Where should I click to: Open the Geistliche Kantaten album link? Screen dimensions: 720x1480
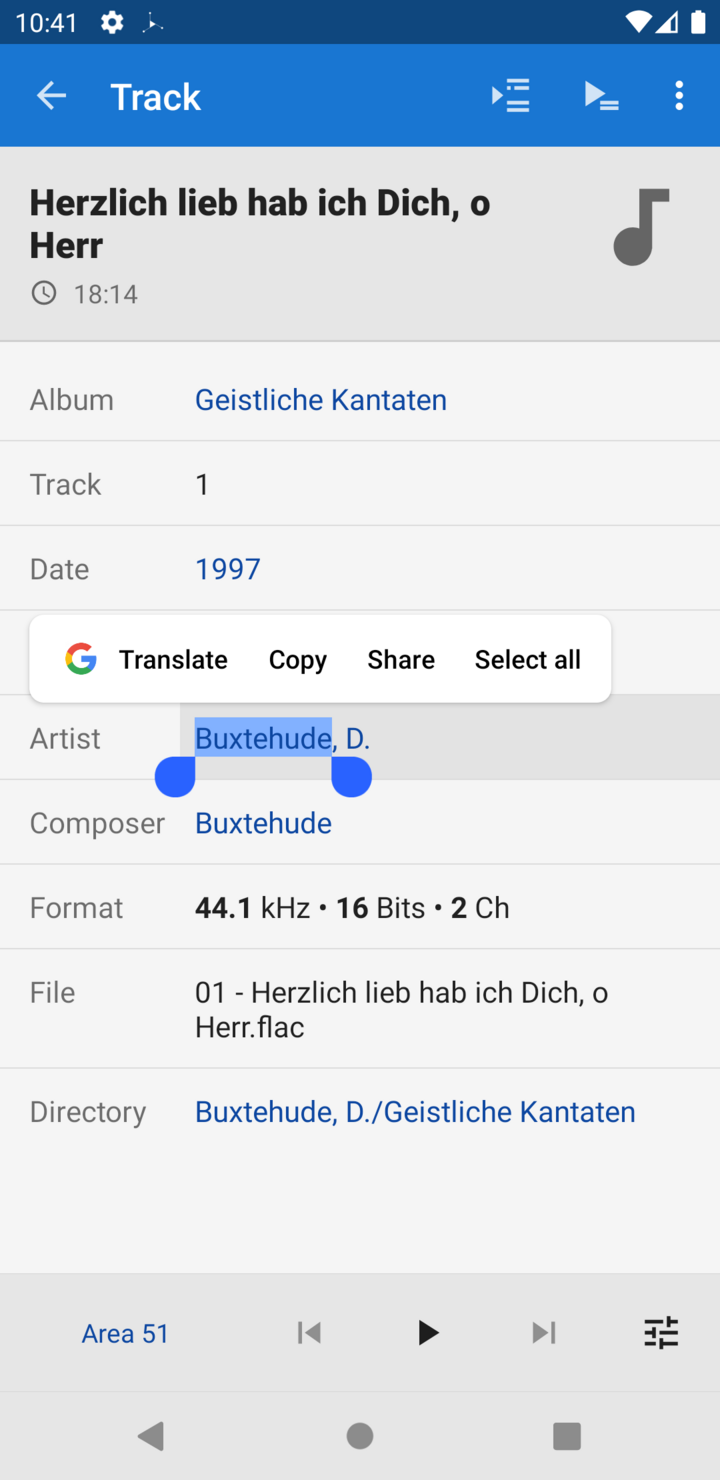[321, 400]
